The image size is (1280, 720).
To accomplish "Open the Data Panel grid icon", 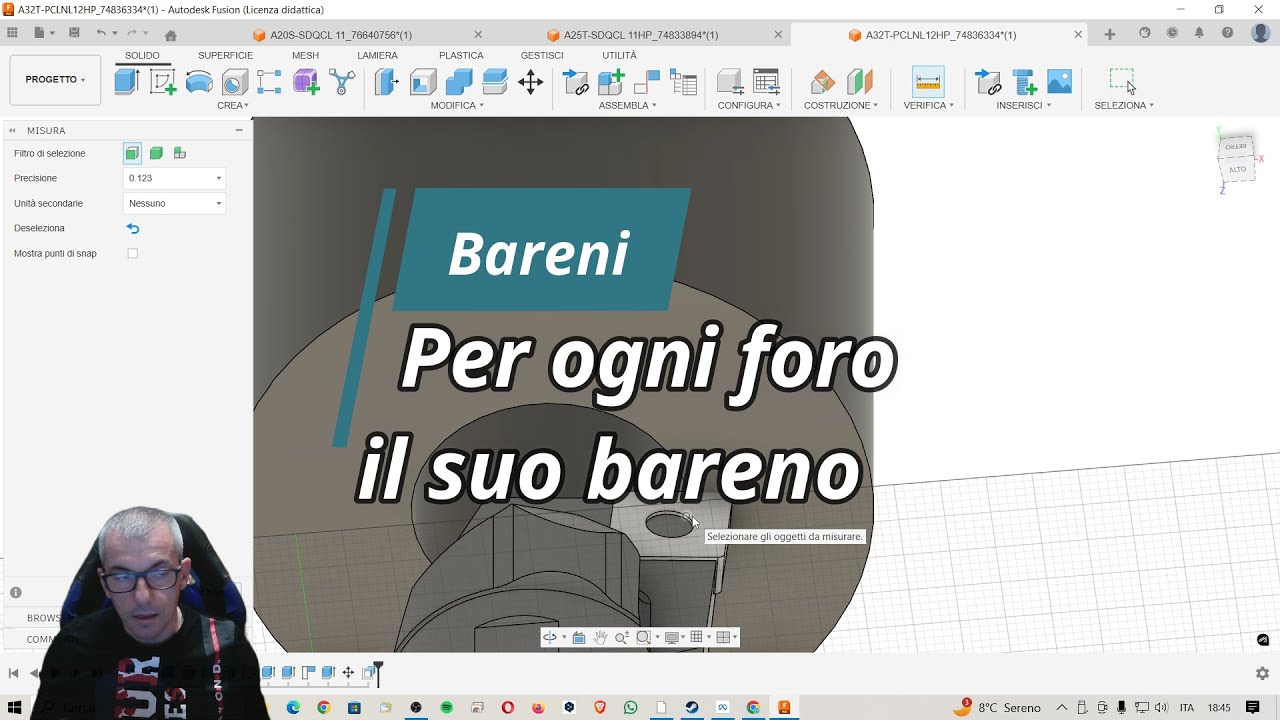I will click(12, 33).
